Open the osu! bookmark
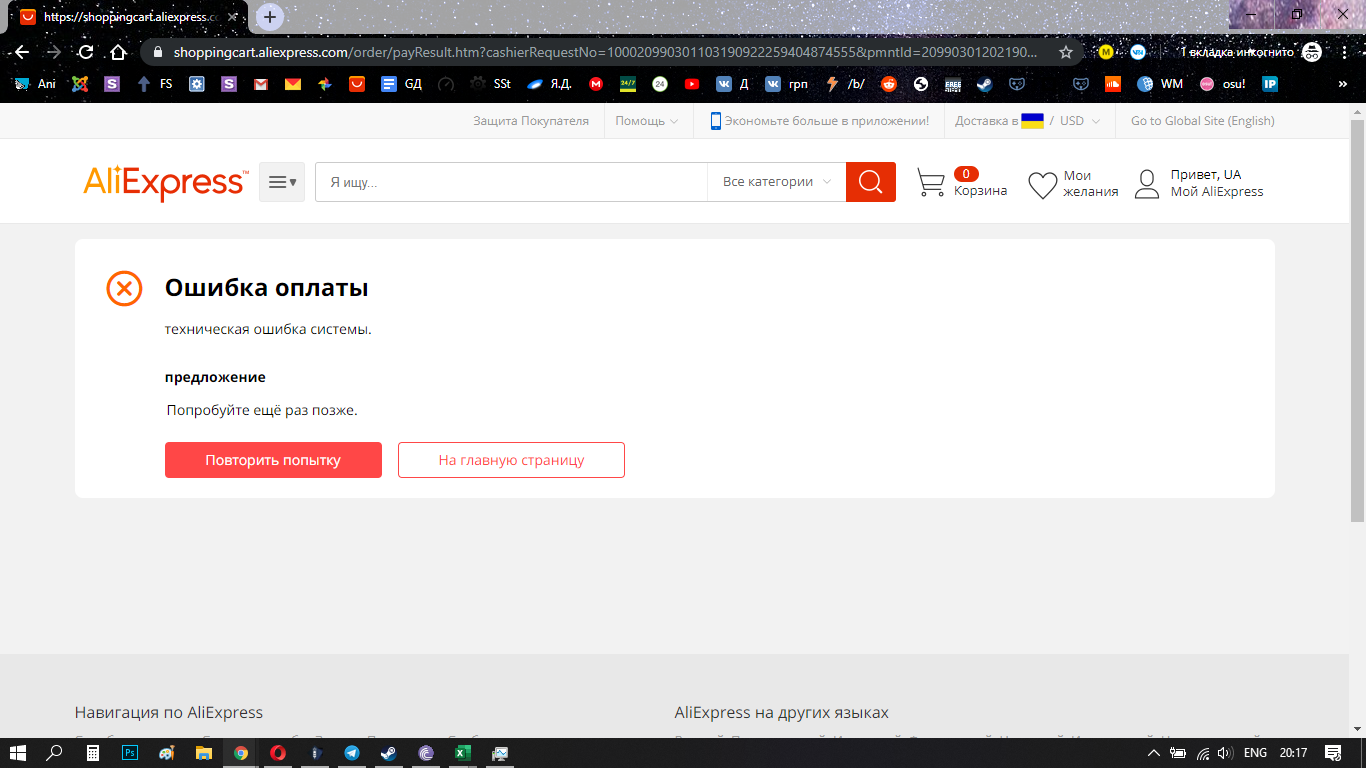1366x768 pixels. click(x=1223, y=84)
